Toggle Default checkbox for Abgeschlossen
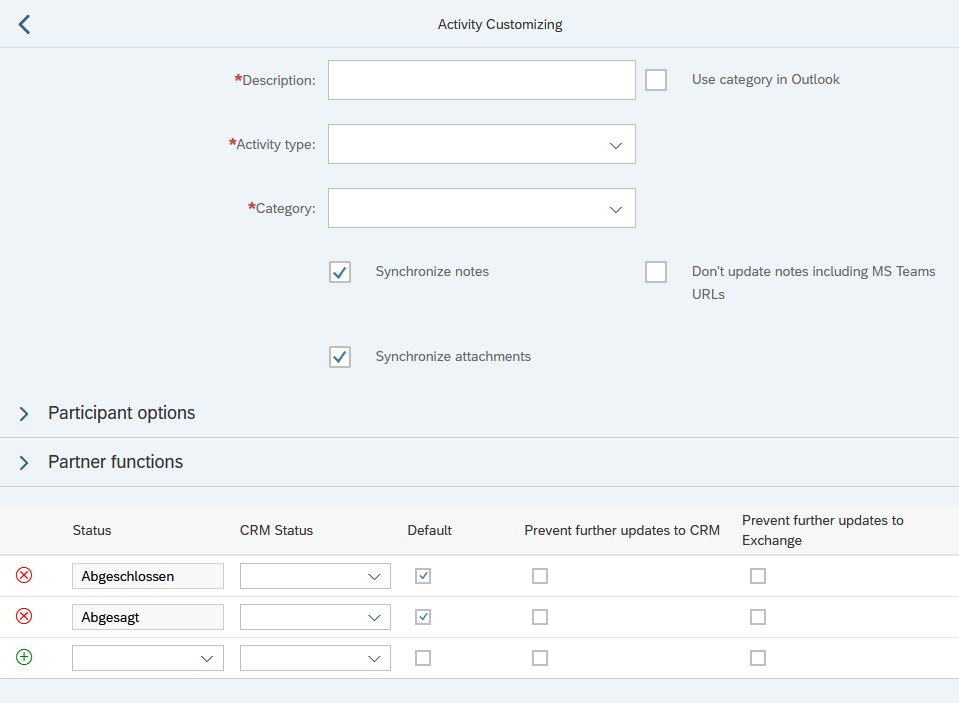Image resolution: width=959 pixels, height=703 pixels. pyautogui.click(x=423, y=576)
